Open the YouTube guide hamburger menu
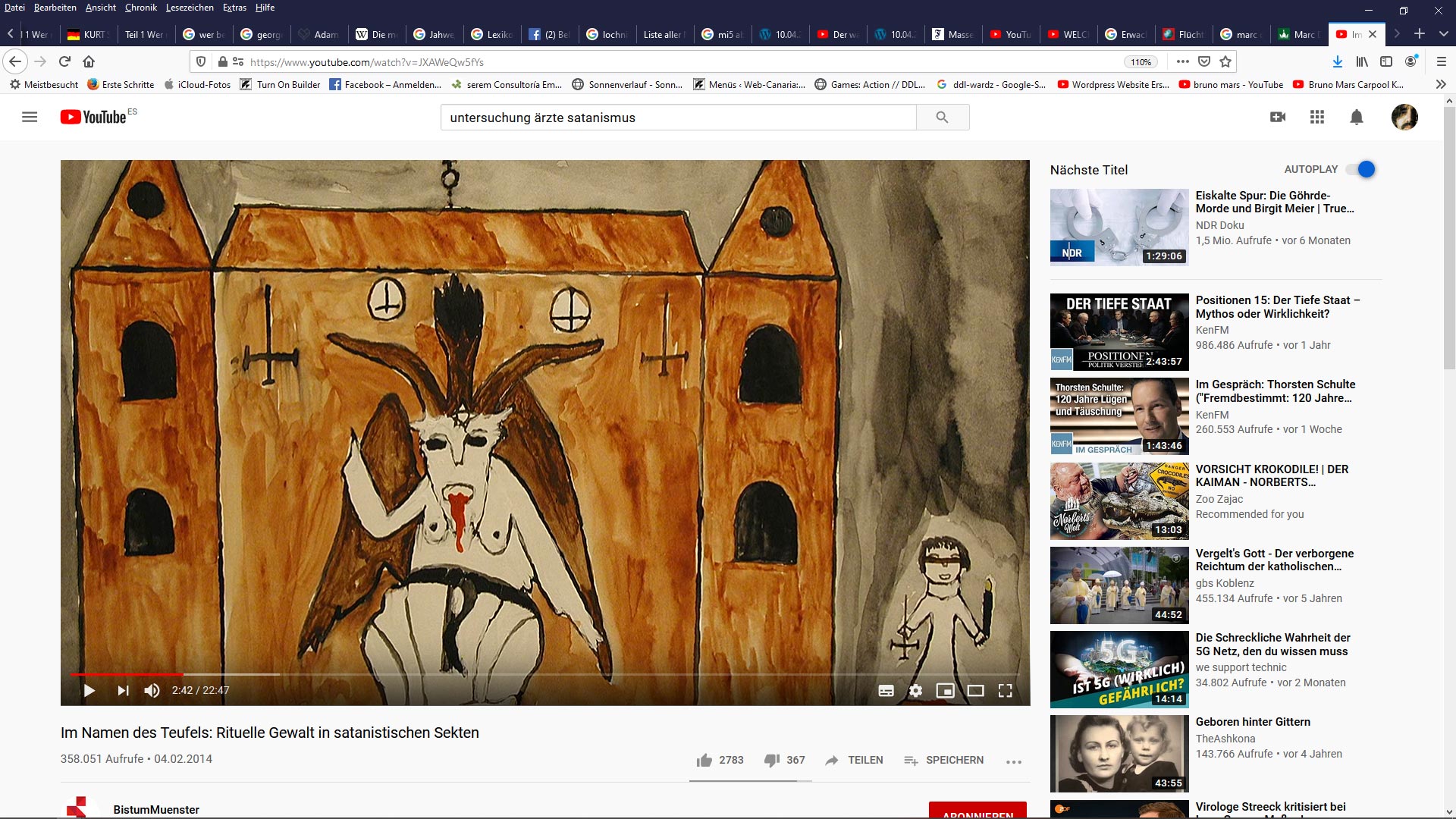This screenshot has height=819, width=1456. tap(30, 118)
